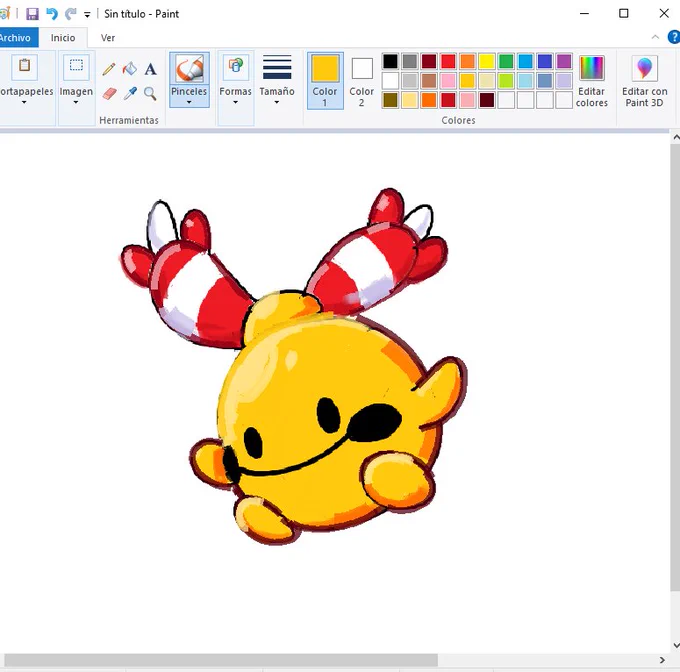Click the Formas shapes icon
The width and height of the screenshot is (680, 672).
click(235, 67)
